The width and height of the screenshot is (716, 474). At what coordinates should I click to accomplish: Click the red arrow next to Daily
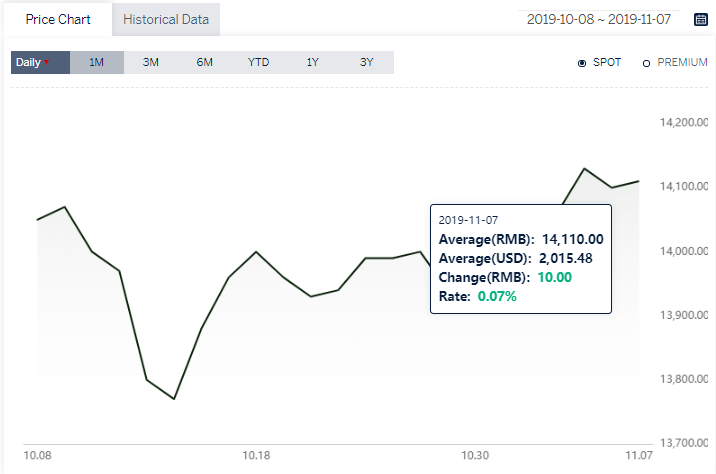tap(47, 62)
